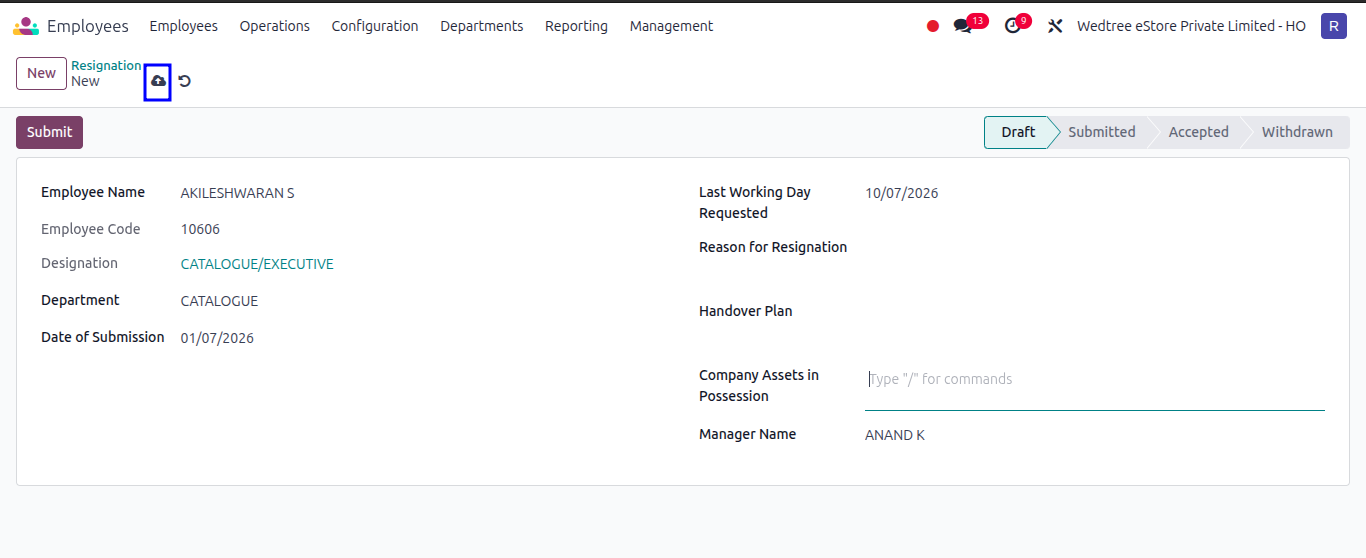The width and height of the screenshot is (1366, 558).
Task: Open the debug tools wrench icon
Action: 1055,26
